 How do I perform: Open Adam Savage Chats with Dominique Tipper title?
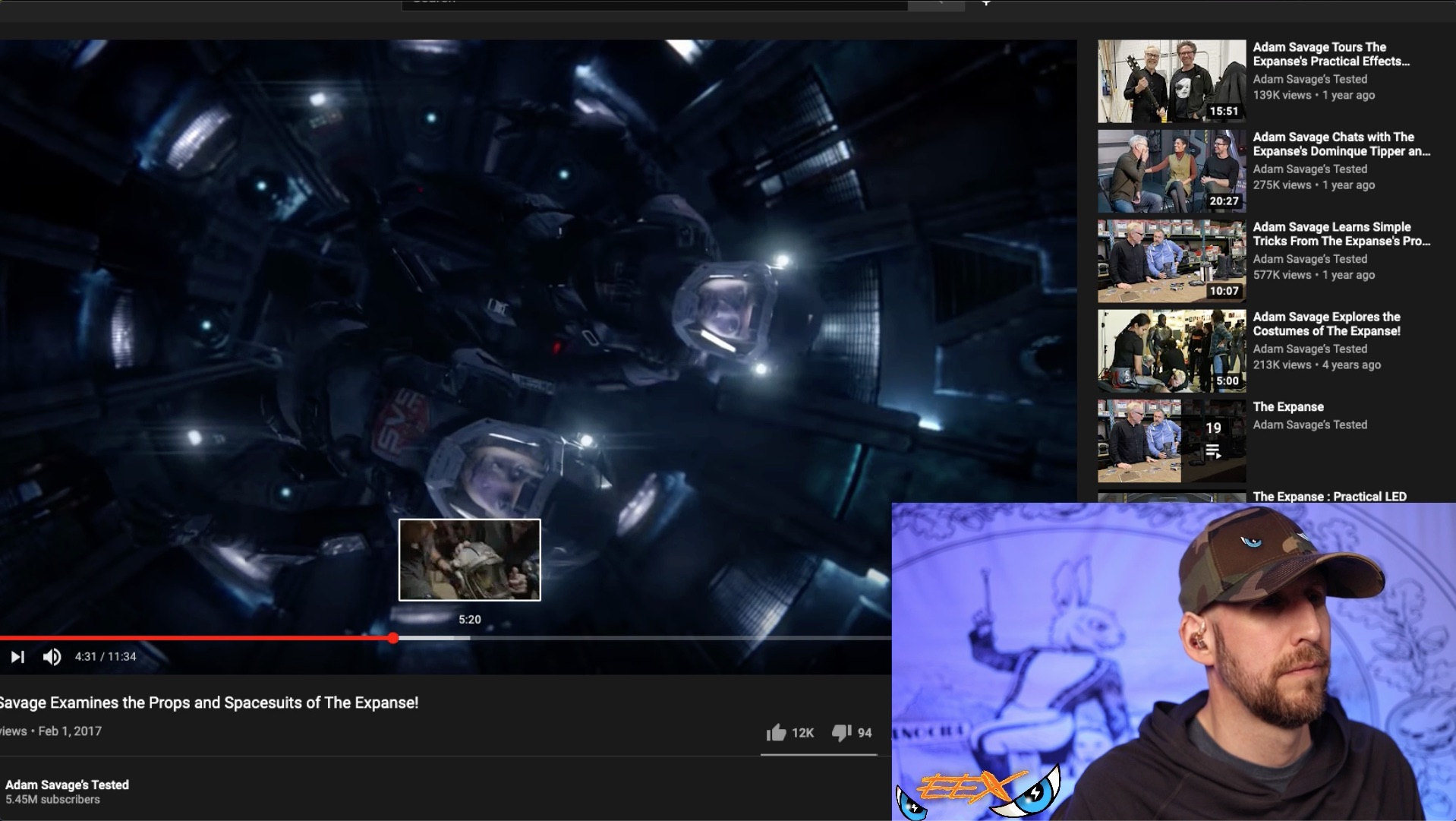pos(1341,144)
